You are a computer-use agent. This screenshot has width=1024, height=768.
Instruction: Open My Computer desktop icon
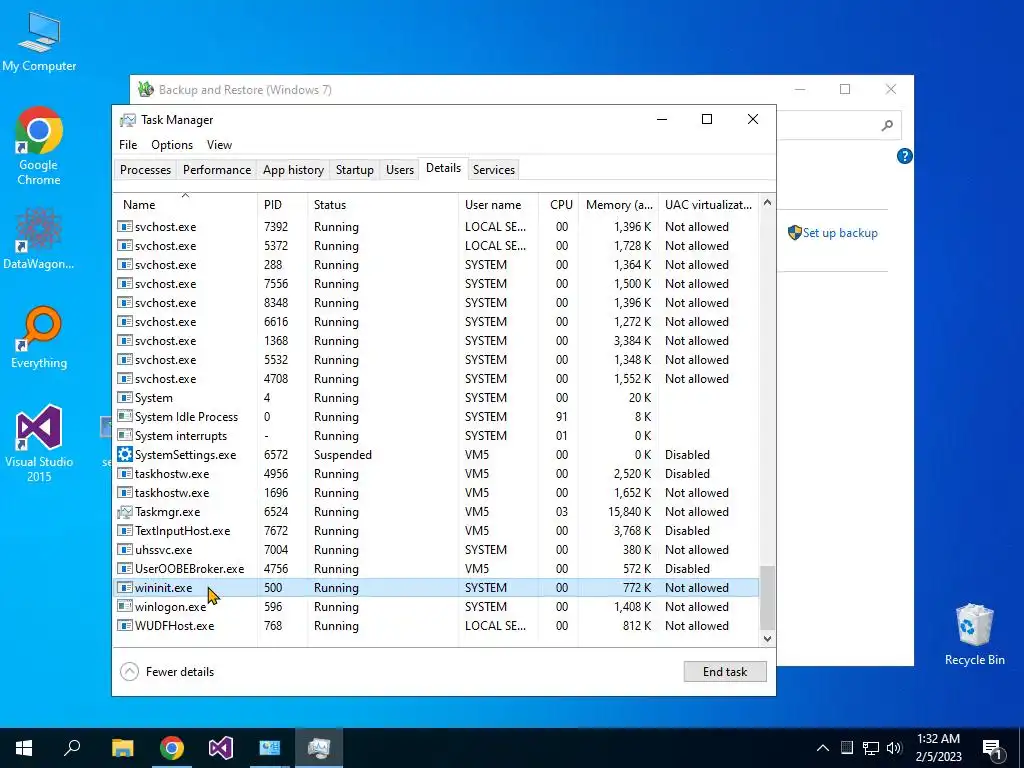(x=39, y=42)
